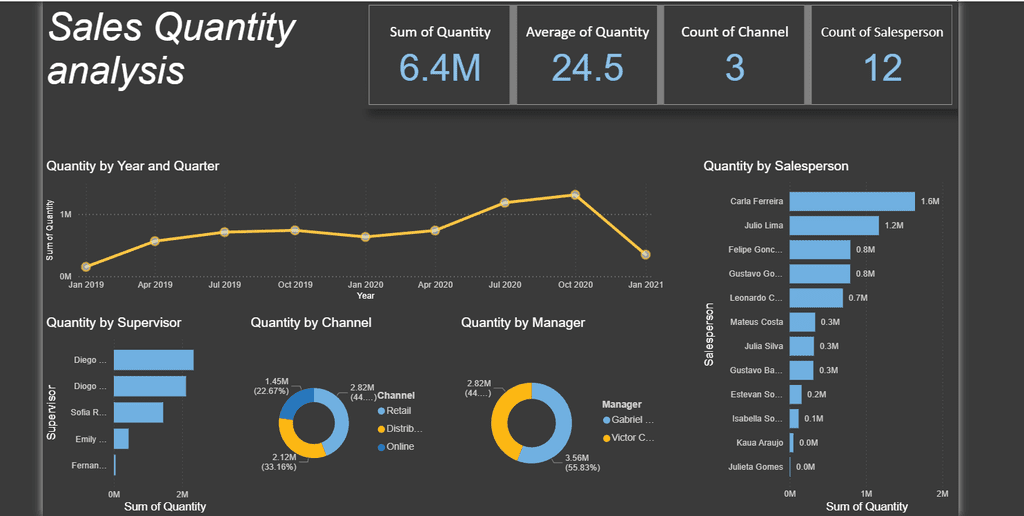Click the Jan 2019 data point

click(x=86, y=266)
